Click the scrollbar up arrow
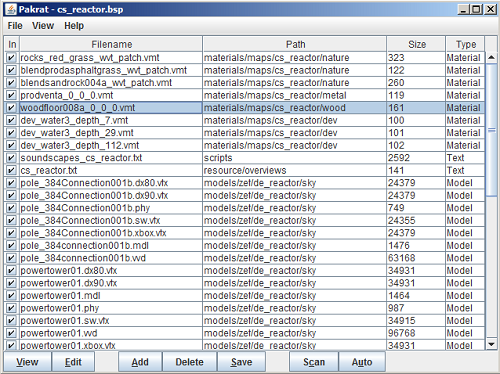Image resolution: width=500 pixels, height=374 pixels. coord(491,57)
